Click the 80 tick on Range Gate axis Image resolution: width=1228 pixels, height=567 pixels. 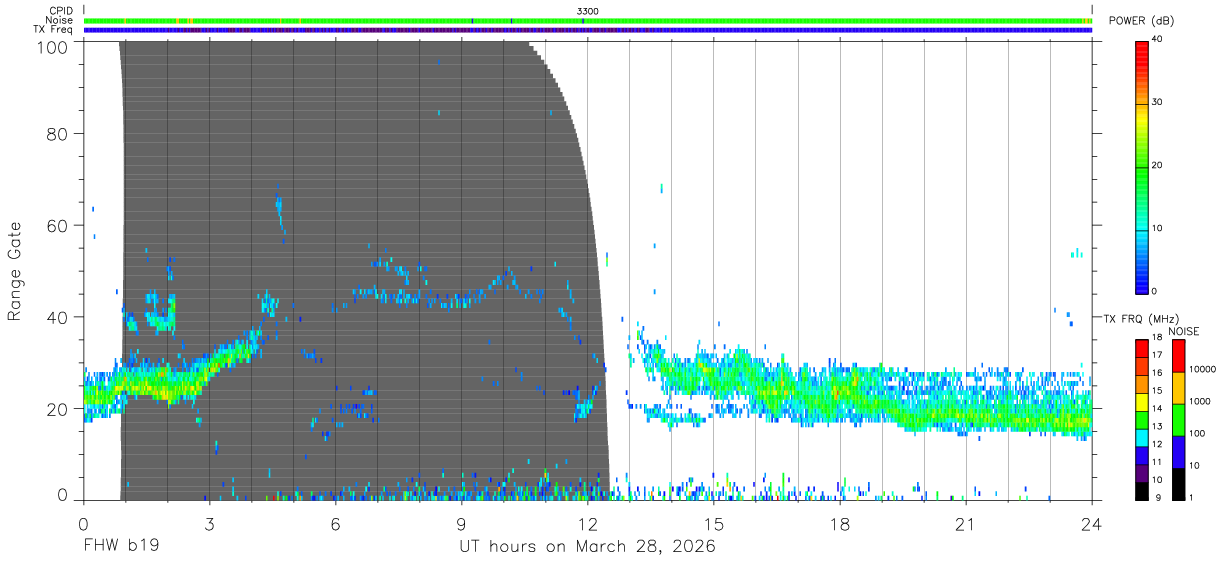point(56,133)
